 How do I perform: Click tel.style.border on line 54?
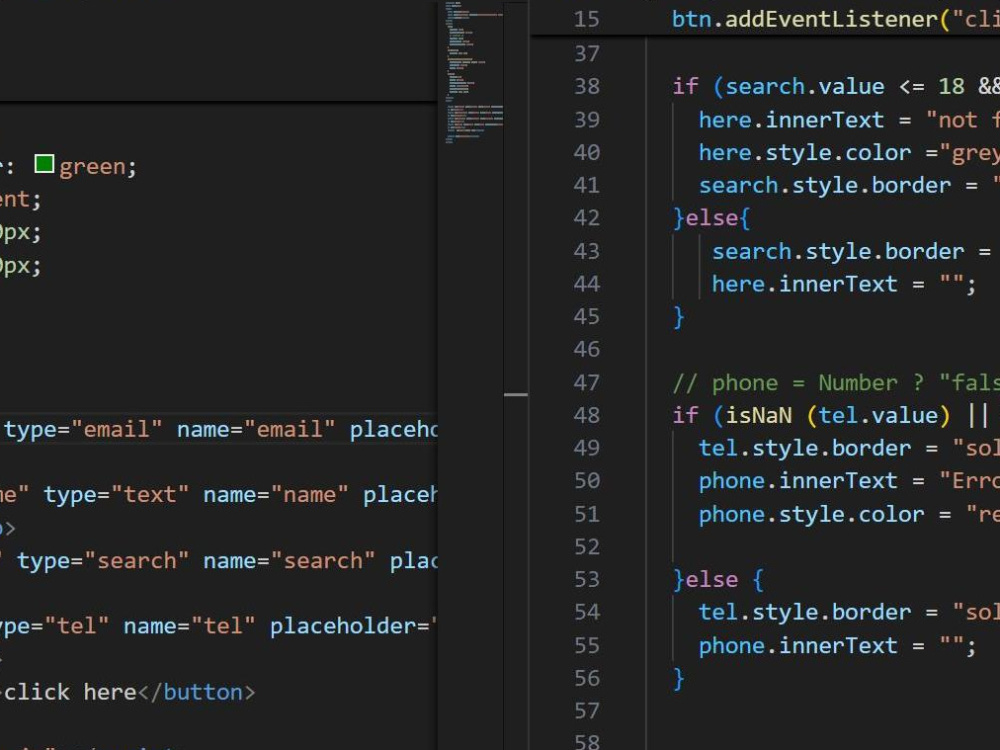pyautogui.click(x=805, y=612)
